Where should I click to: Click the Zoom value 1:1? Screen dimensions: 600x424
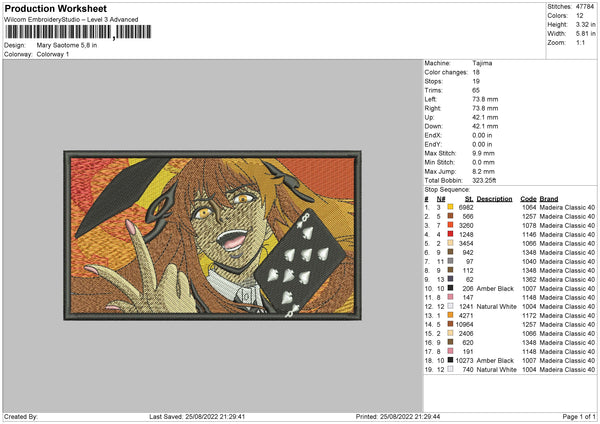click(580, 42)
